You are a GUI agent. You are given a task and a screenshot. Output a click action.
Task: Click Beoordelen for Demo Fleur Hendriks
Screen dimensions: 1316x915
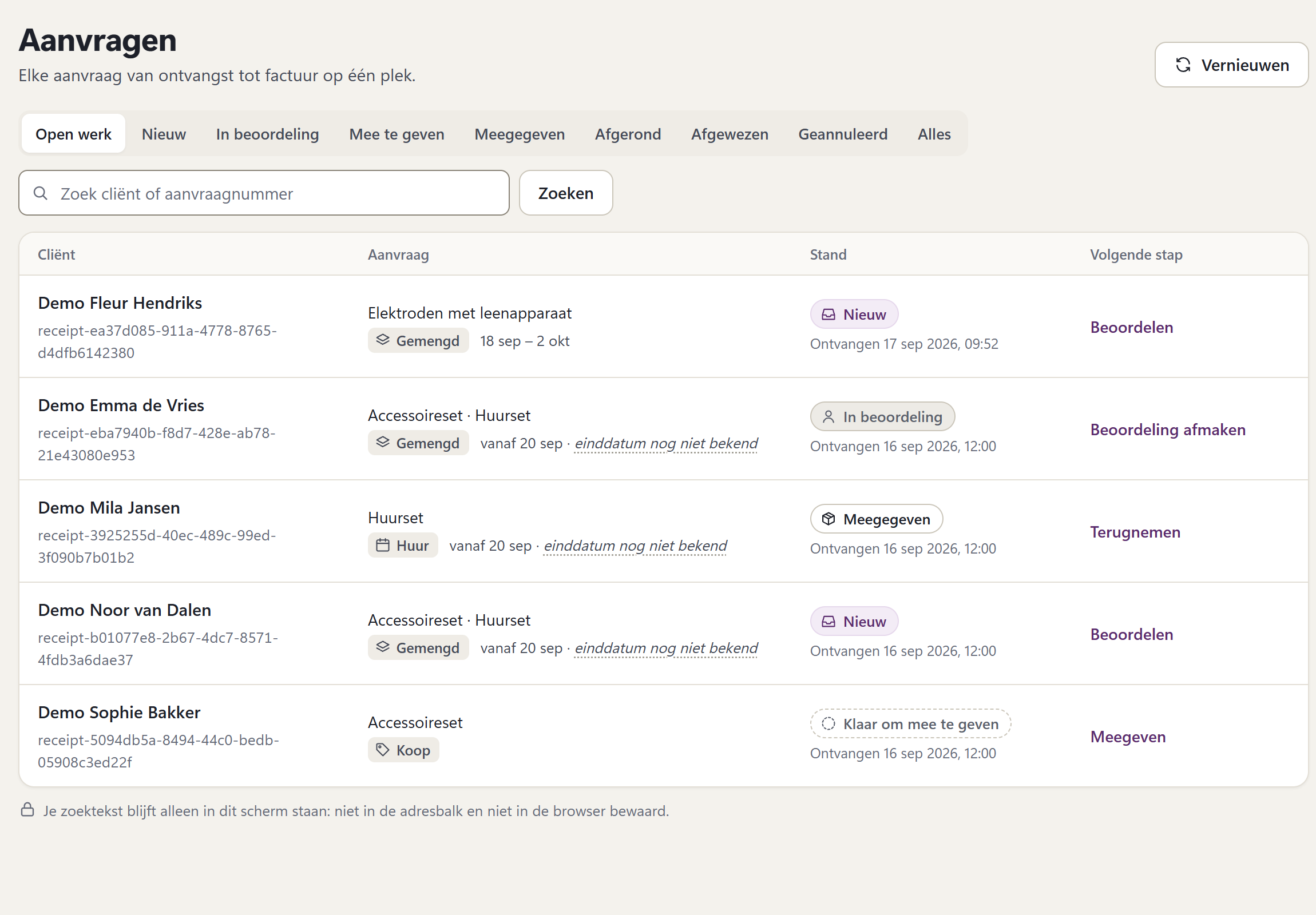coord(1131,327)
